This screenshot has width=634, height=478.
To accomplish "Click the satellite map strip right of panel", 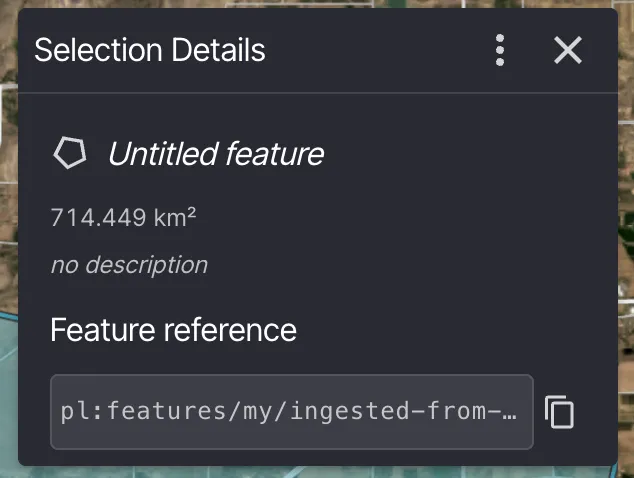I will (626, 243).
